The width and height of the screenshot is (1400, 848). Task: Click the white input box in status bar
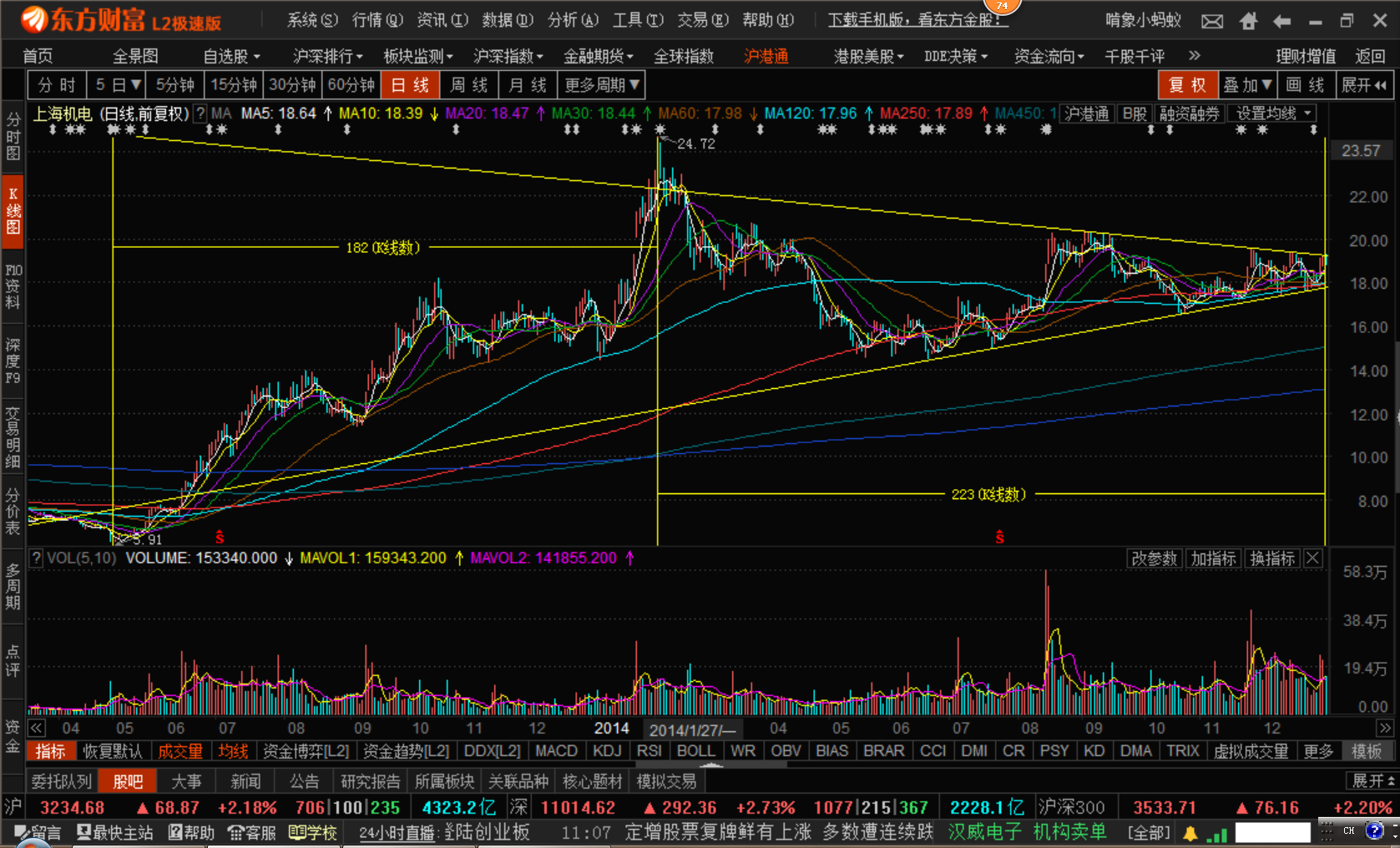1273,832
